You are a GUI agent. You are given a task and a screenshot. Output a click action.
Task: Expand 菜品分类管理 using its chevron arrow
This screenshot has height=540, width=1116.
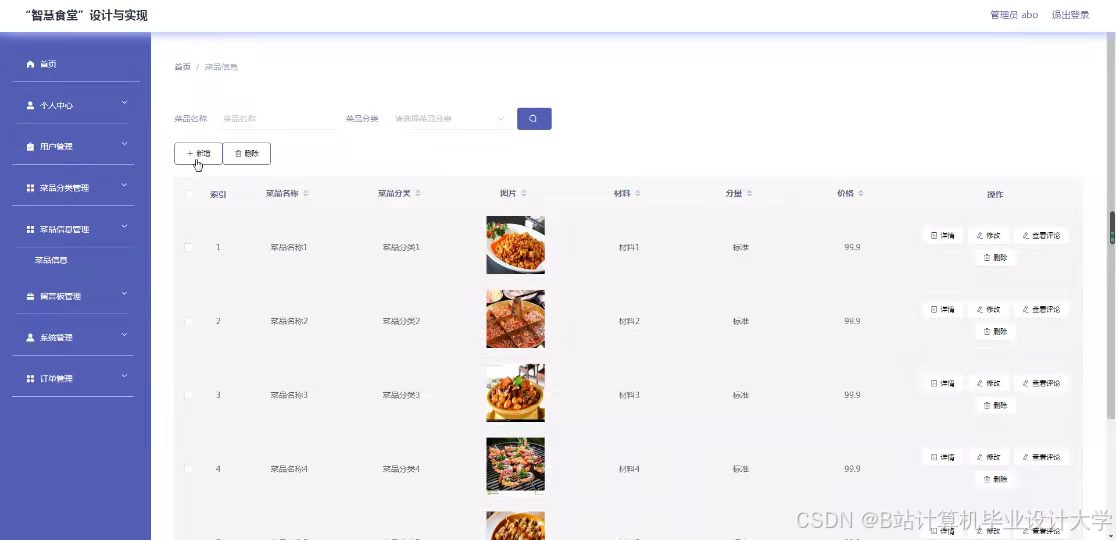[x=125, y=186]
